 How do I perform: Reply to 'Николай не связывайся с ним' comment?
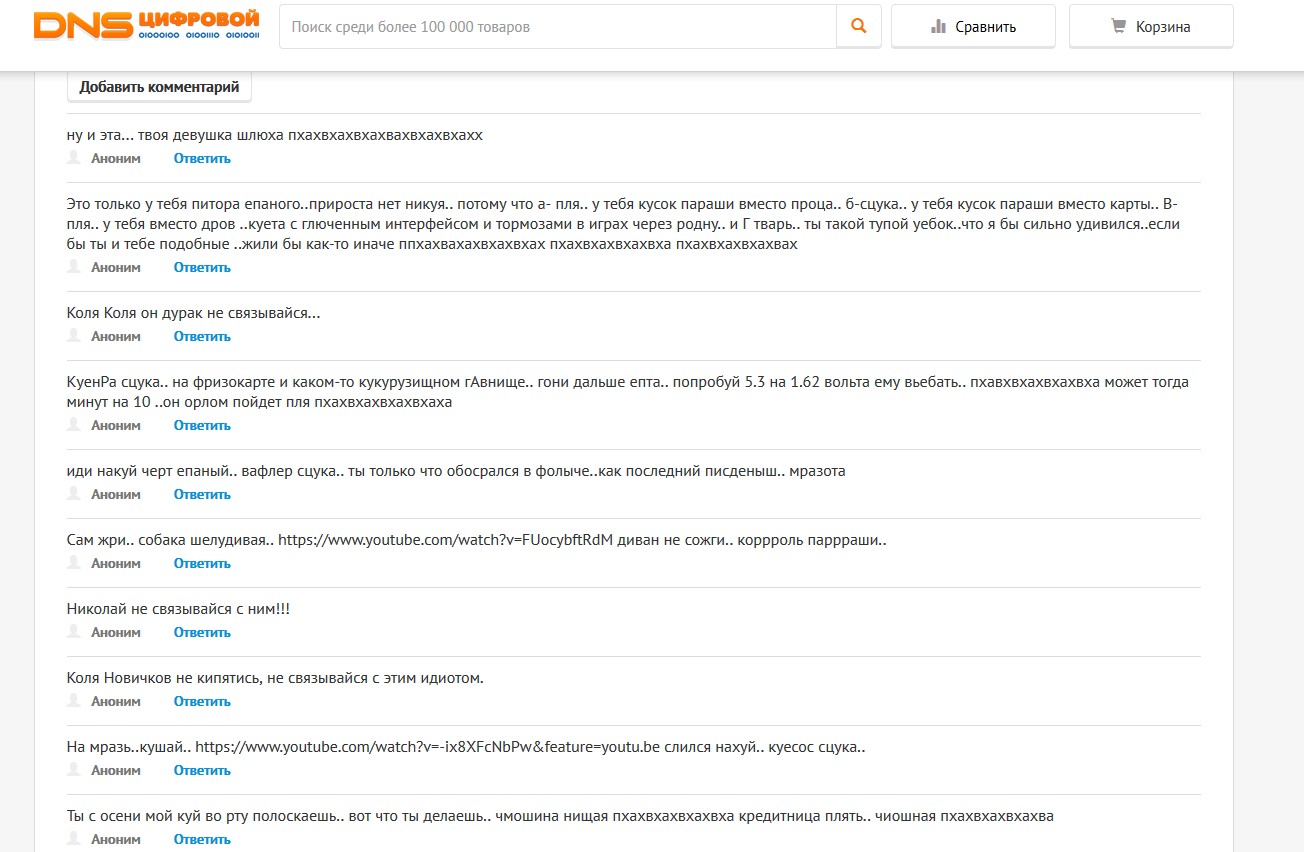coord(202,632)
